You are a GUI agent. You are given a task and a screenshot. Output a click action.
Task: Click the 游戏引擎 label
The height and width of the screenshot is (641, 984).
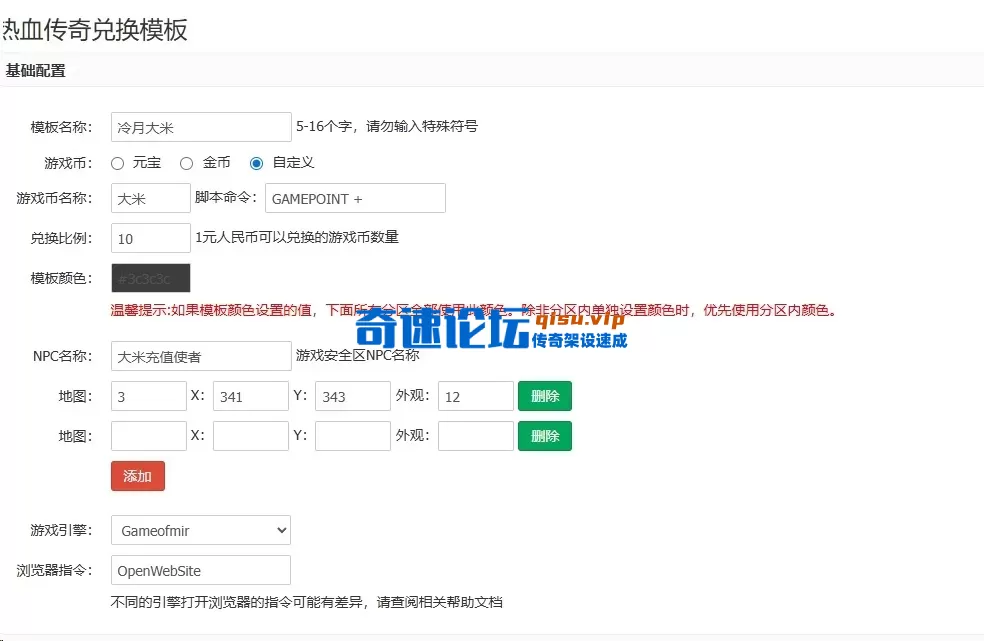62,531
